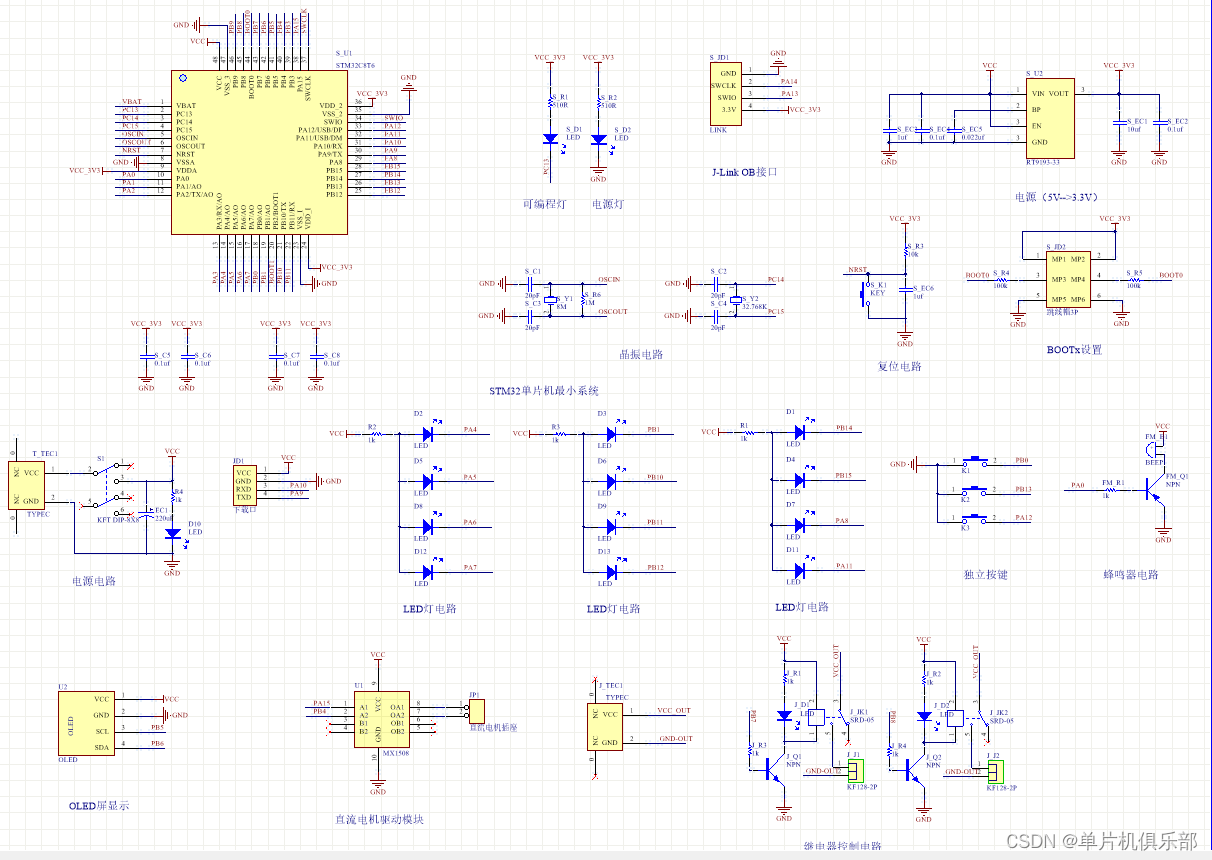Select the LINK header block S_JD1
1212x860 pixels.
pos(725,96)
